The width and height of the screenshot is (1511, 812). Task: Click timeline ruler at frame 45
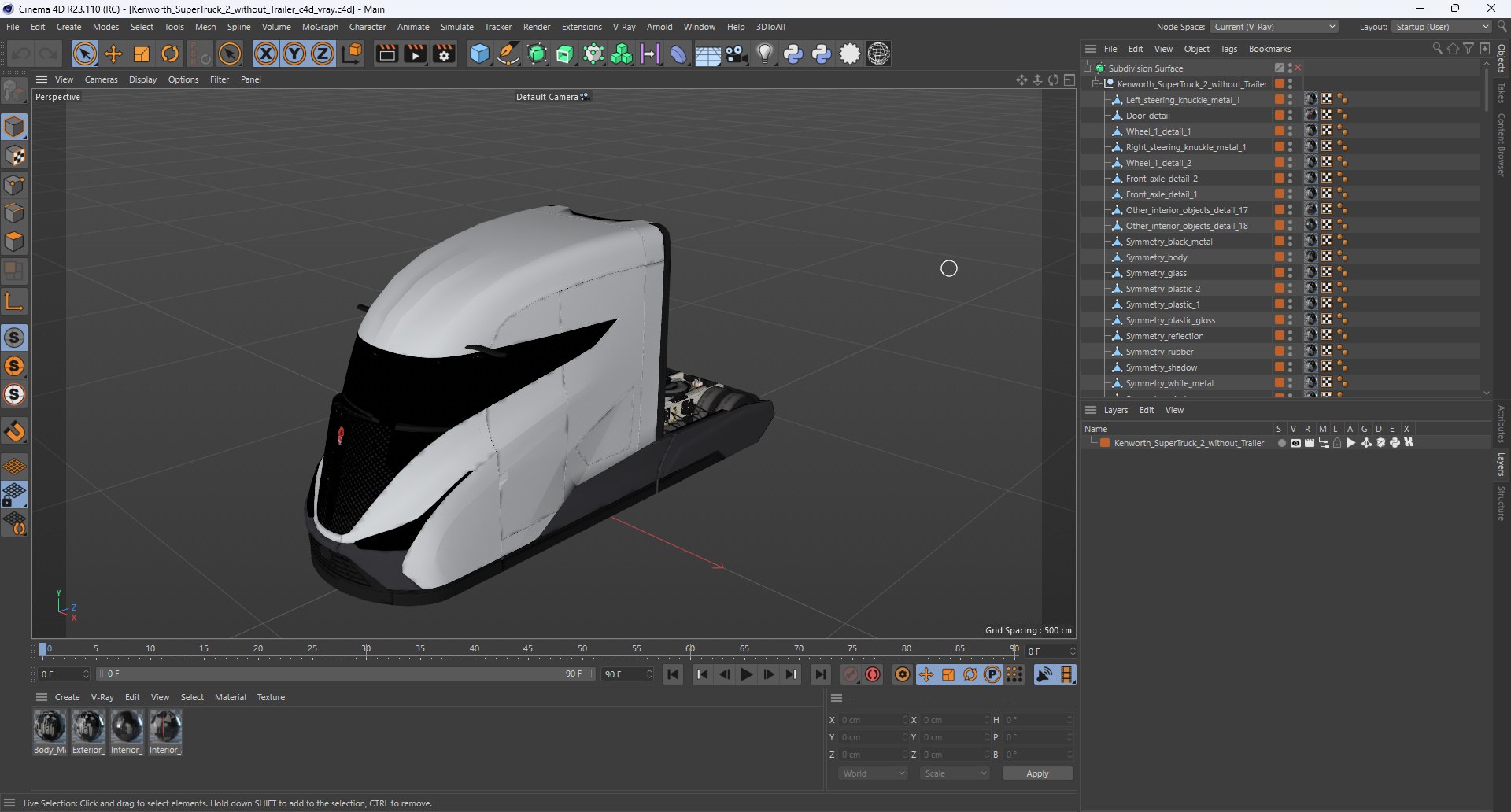pyautogui.click(x=528, y=650)
